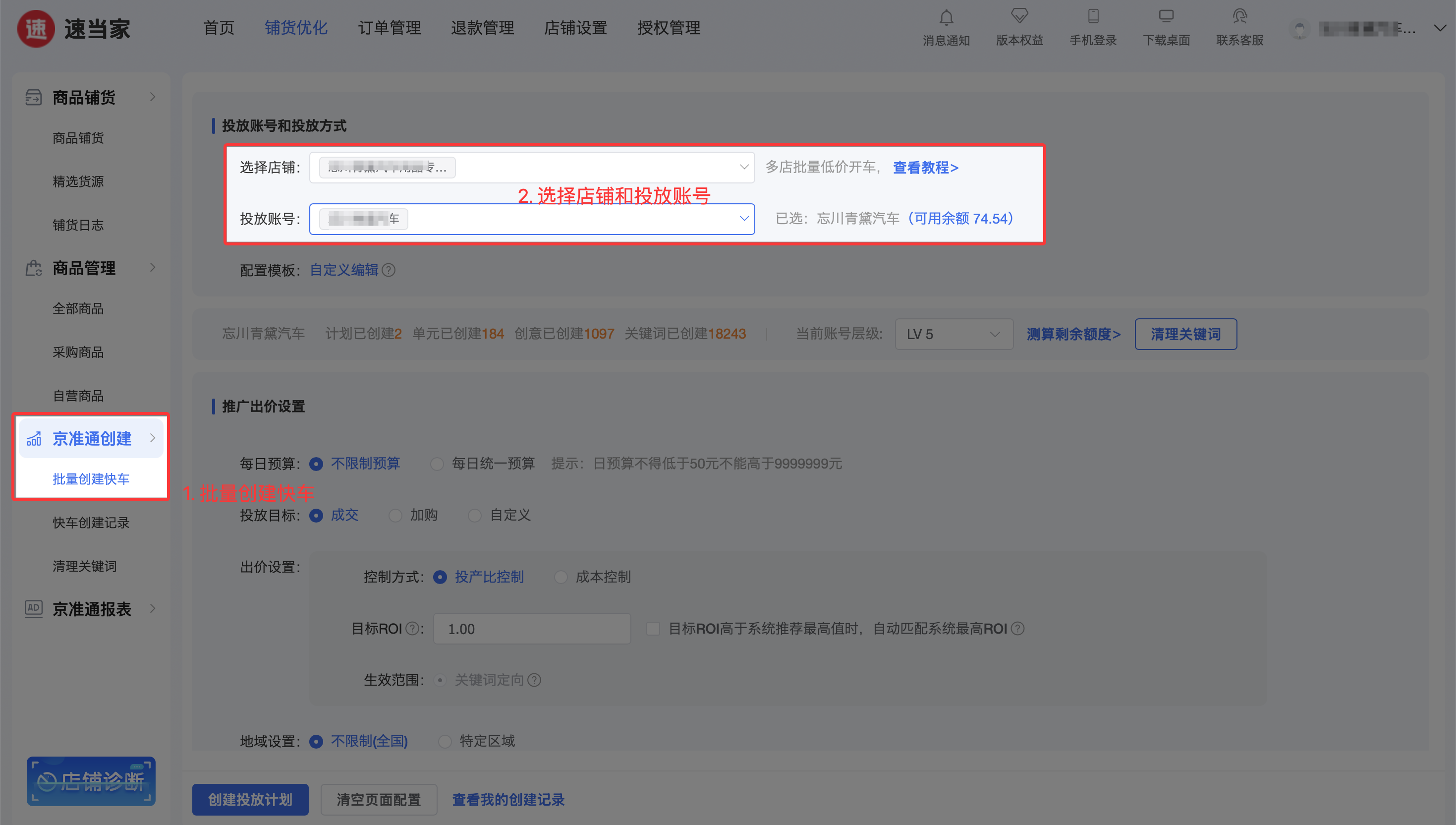
Task: Click the 速当家 logo icon
Action: (36, 28)
